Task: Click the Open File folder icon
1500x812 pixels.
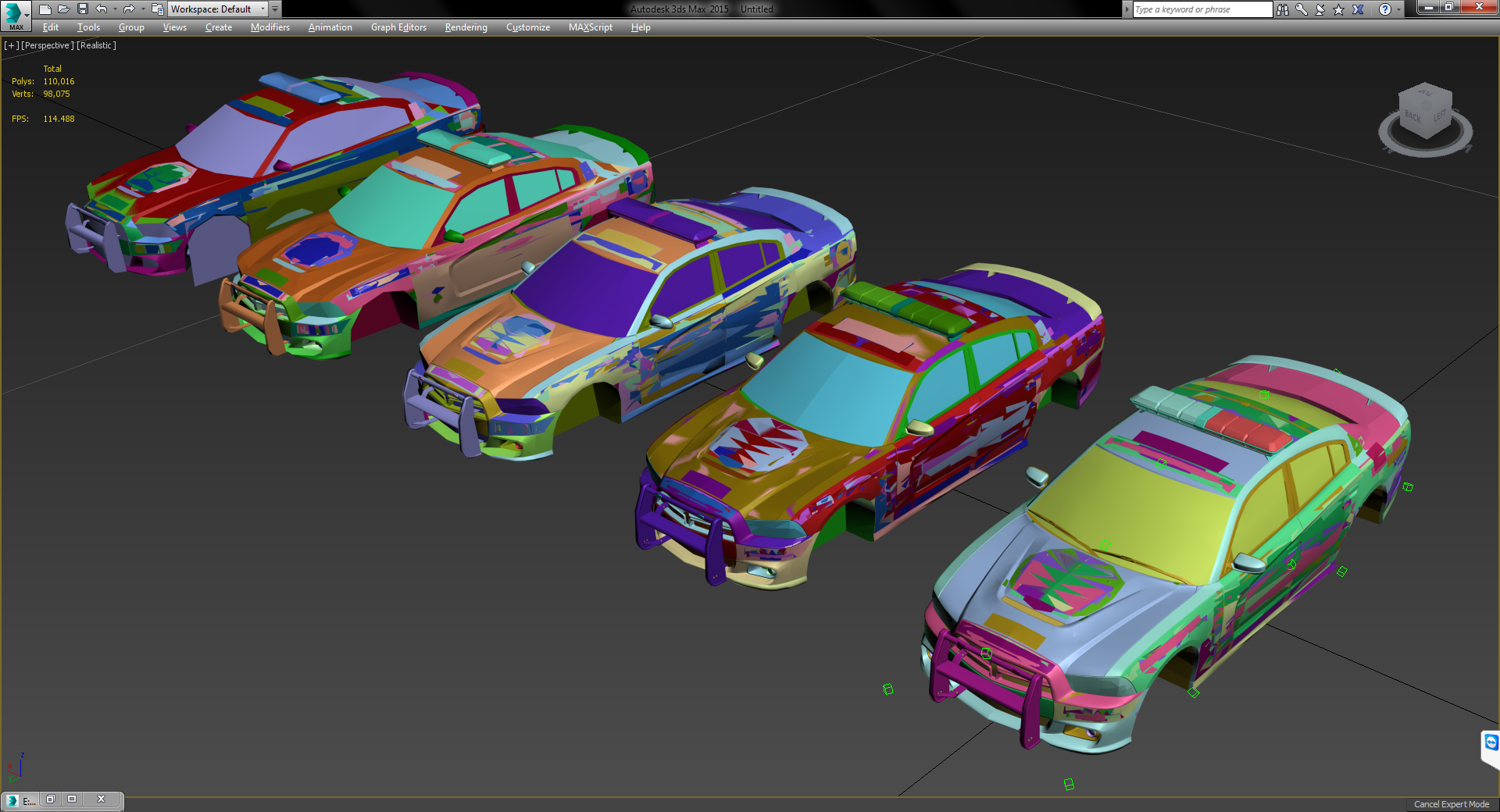Action: pos(63,9)
